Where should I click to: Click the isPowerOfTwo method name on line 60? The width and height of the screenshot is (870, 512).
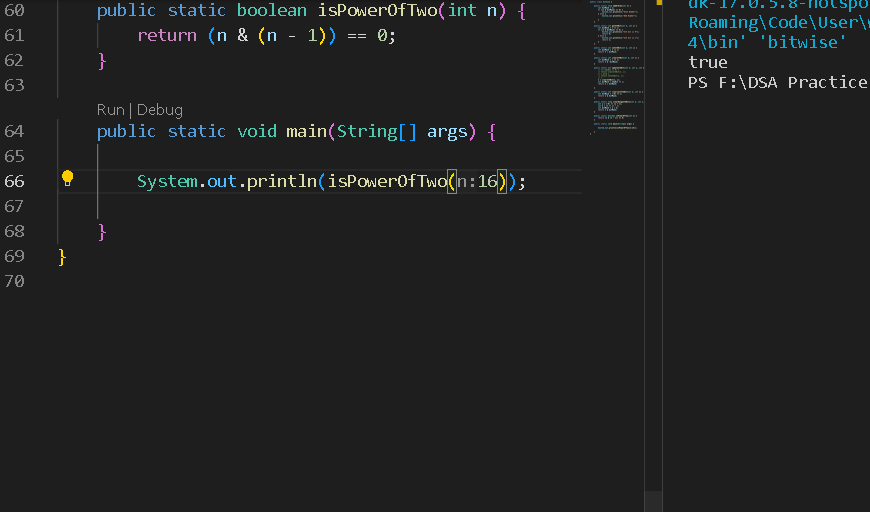[377, 11]
